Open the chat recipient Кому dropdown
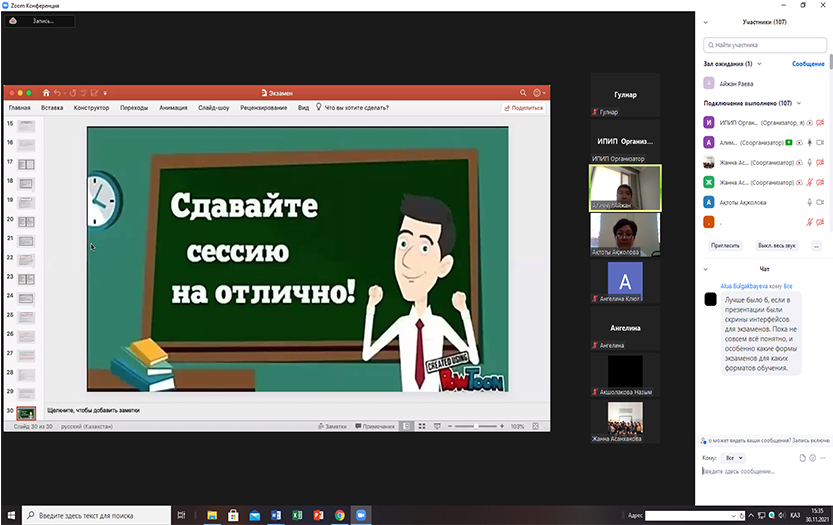833x525 pixels. click(733, 458)
